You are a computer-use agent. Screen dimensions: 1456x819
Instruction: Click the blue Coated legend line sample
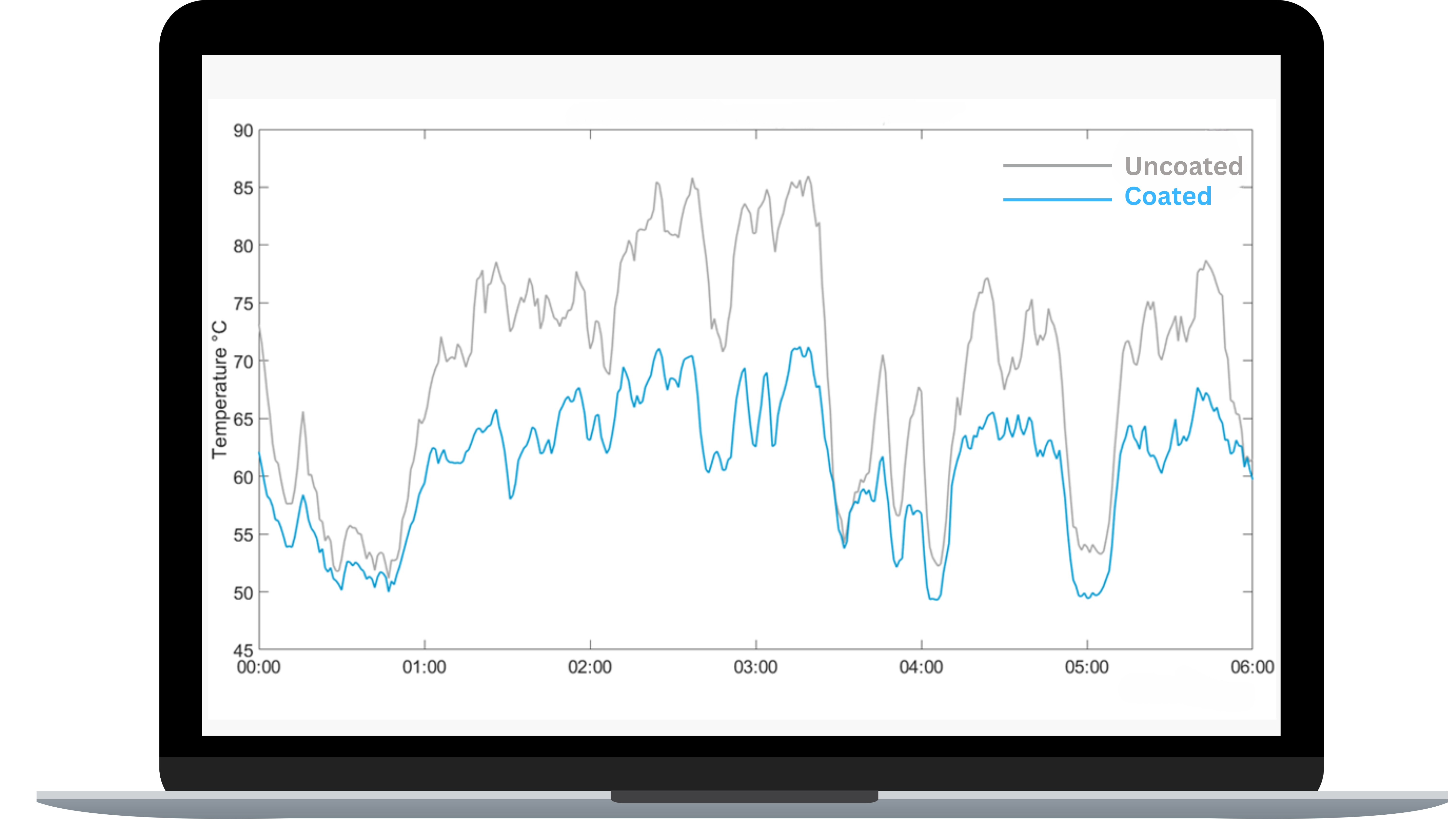click(1057, 199)
